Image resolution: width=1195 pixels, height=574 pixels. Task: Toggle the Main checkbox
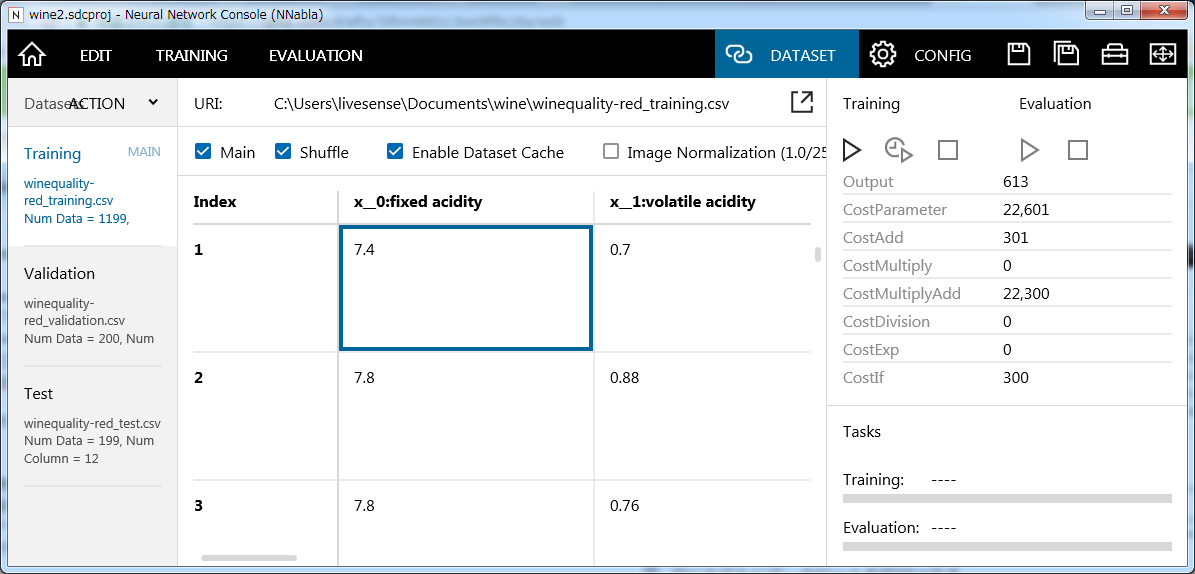(x=204, y=152)
